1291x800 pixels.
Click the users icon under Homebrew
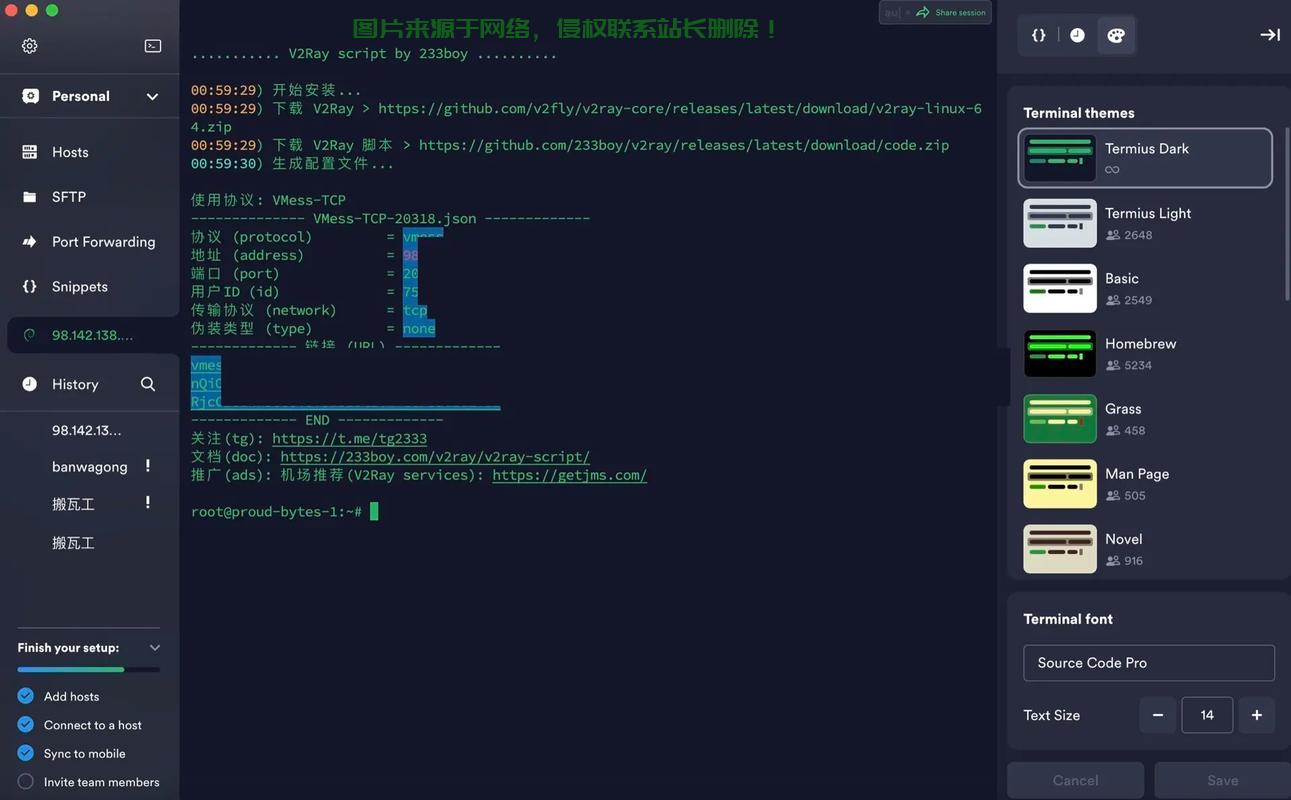click(x=1113, y=365)
